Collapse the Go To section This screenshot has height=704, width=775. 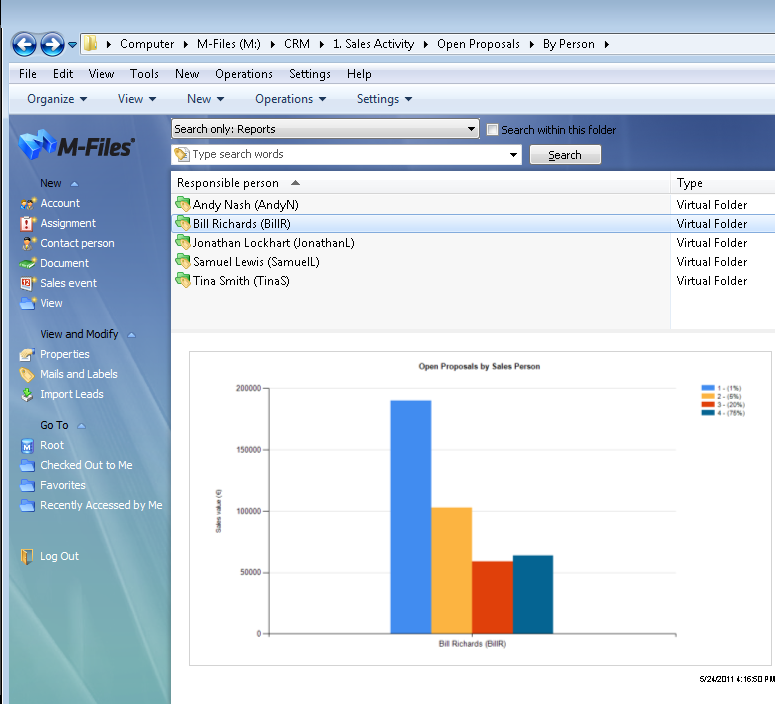pos(82,426)
